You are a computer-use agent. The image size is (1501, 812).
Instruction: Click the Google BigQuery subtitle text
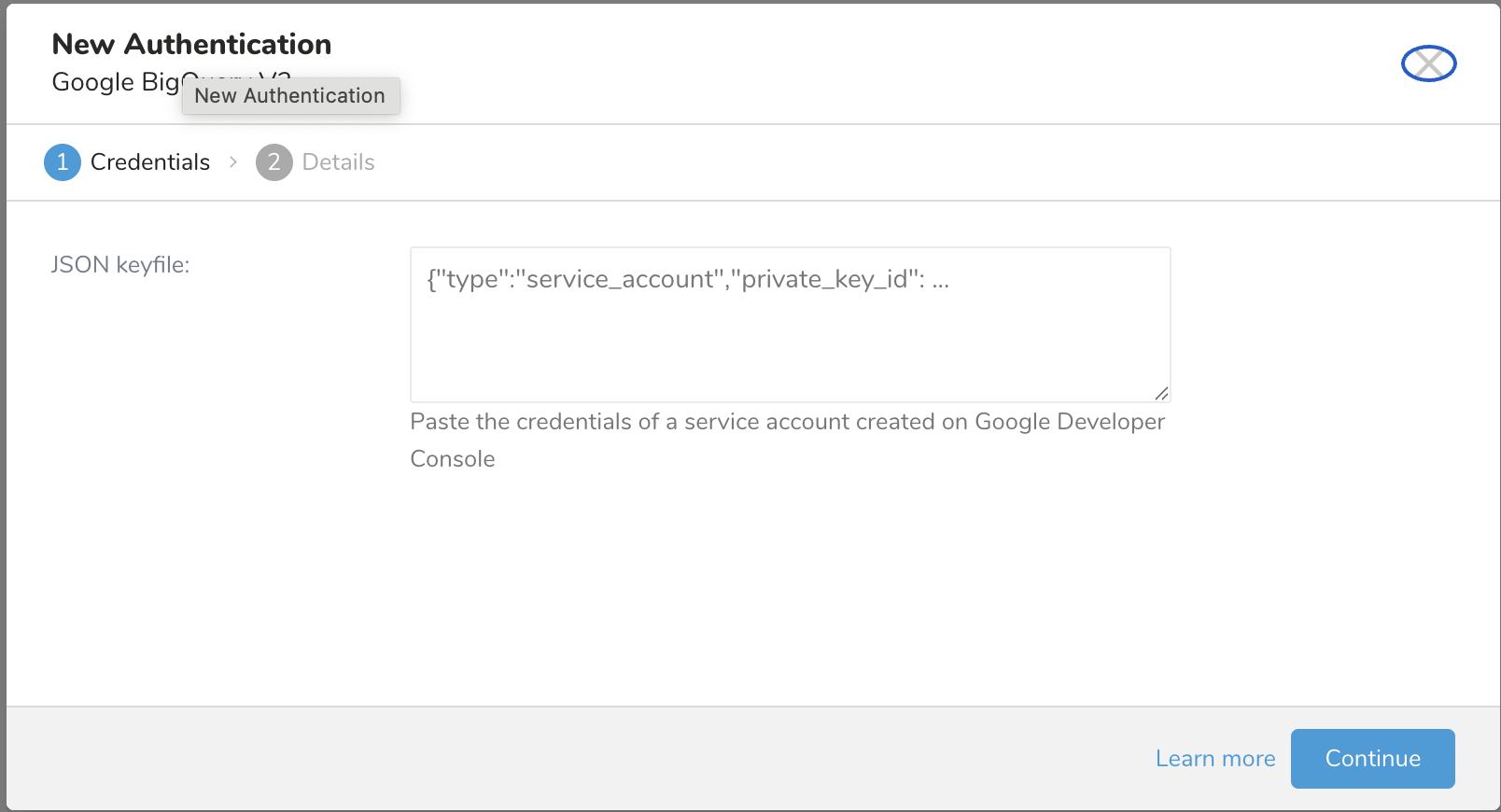tap(112, 82)
